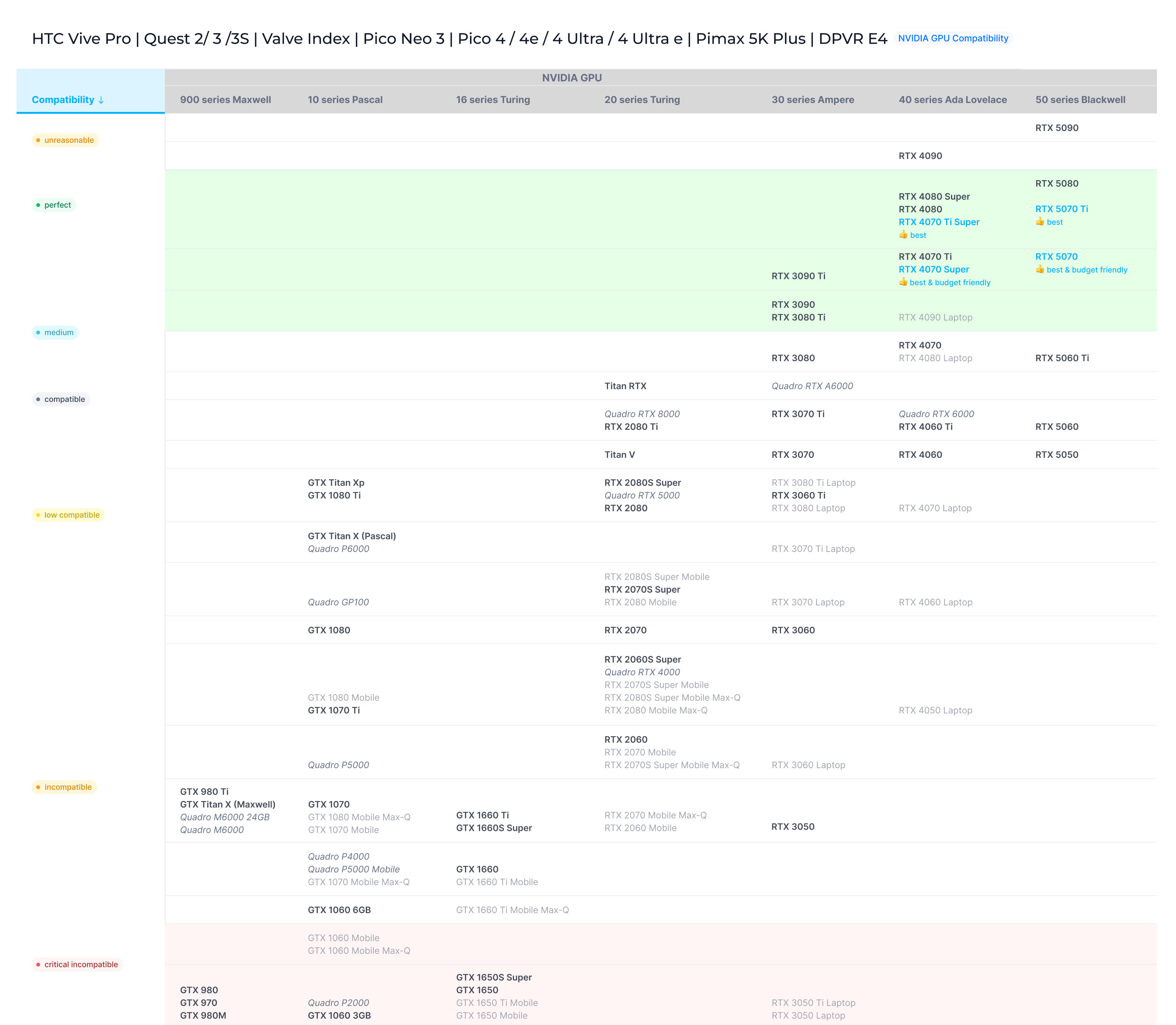Select the Titan RTX entry
Viewport: 1176px width, 1025px height.
[x=626, y=386]
